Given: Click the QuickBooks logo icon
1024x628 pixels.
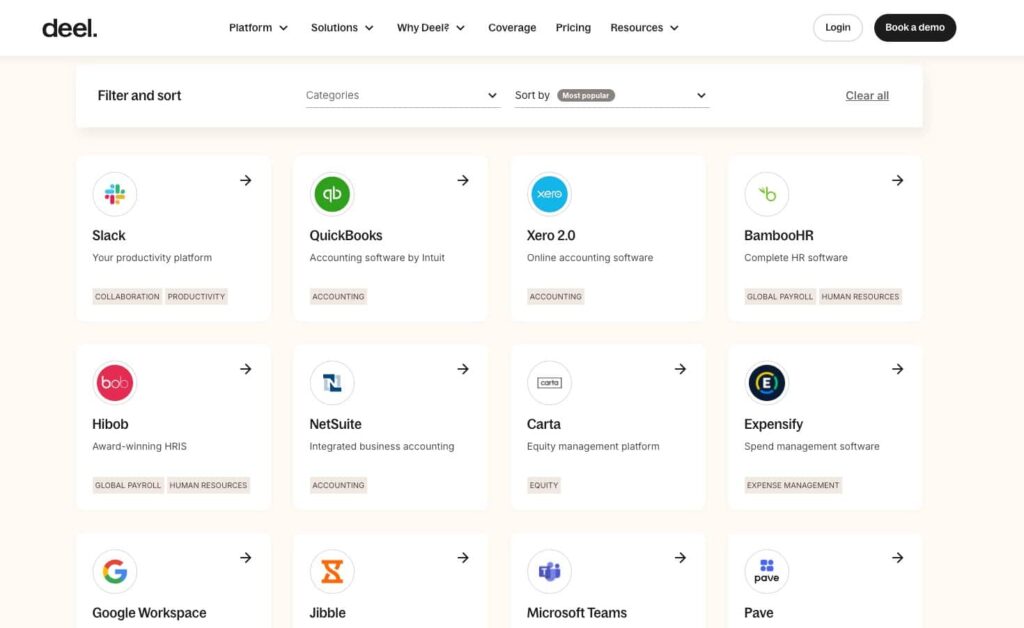Looking at the screenshot, I should (332, 194).
